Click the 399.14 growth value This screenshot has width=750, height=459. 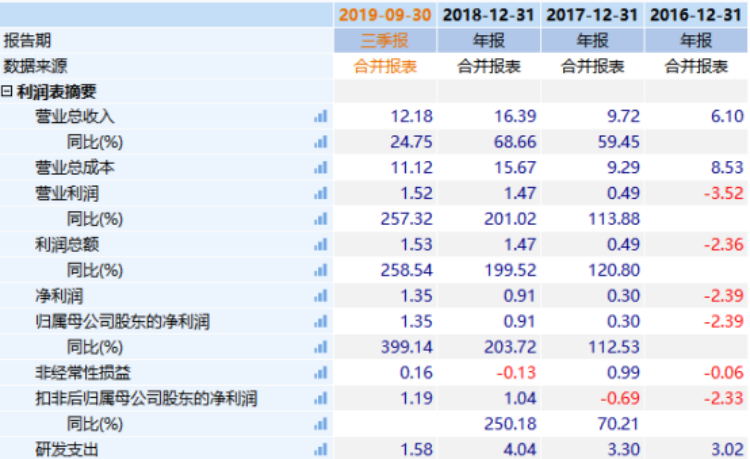coord(407,347)
